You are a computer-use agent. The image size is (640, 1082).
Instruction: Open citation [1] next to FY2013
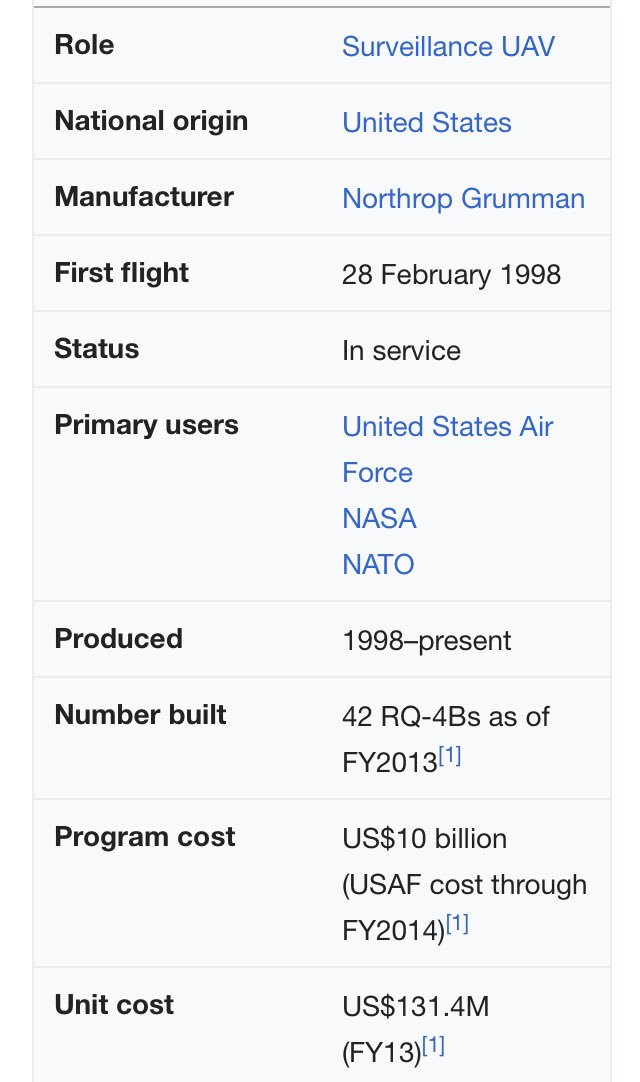click(450, 757)
